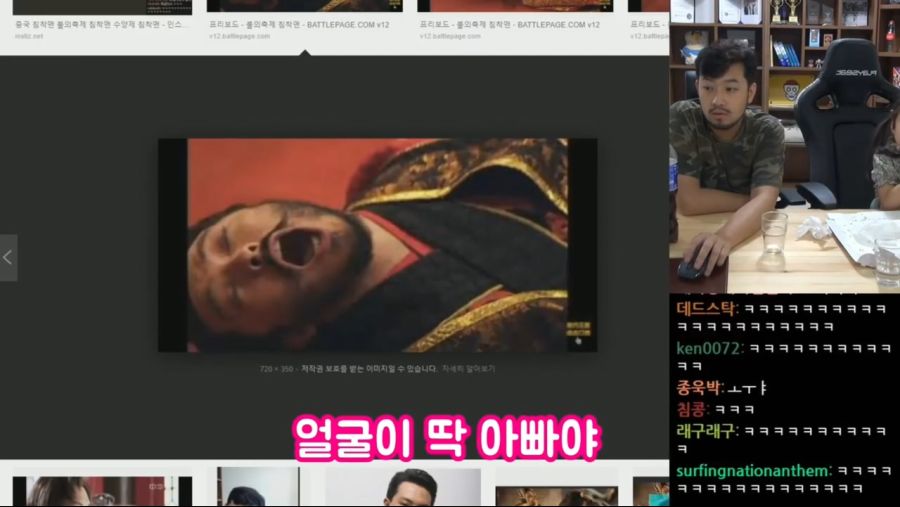The width and height of the screenshot is (900, 507).
Task: Click 'surfingnationanthem' in the chat overlay
Action: (x=752, y=470)
